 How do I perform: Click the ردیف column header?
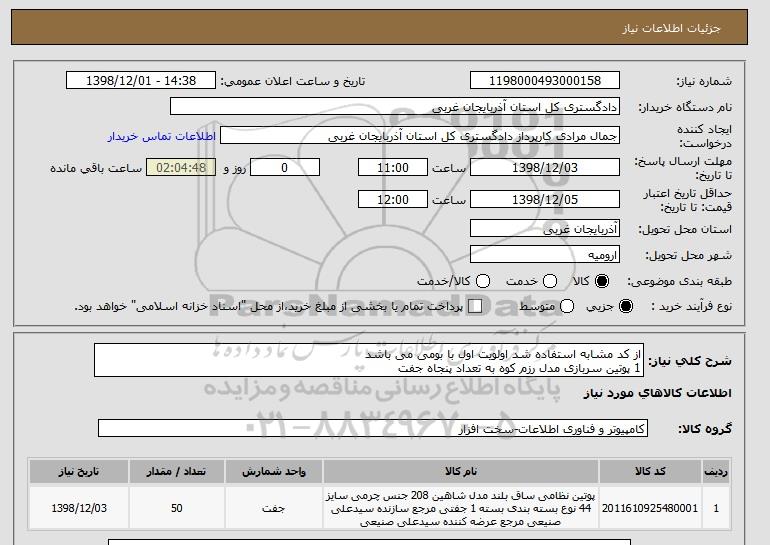[x=716, y=471]
